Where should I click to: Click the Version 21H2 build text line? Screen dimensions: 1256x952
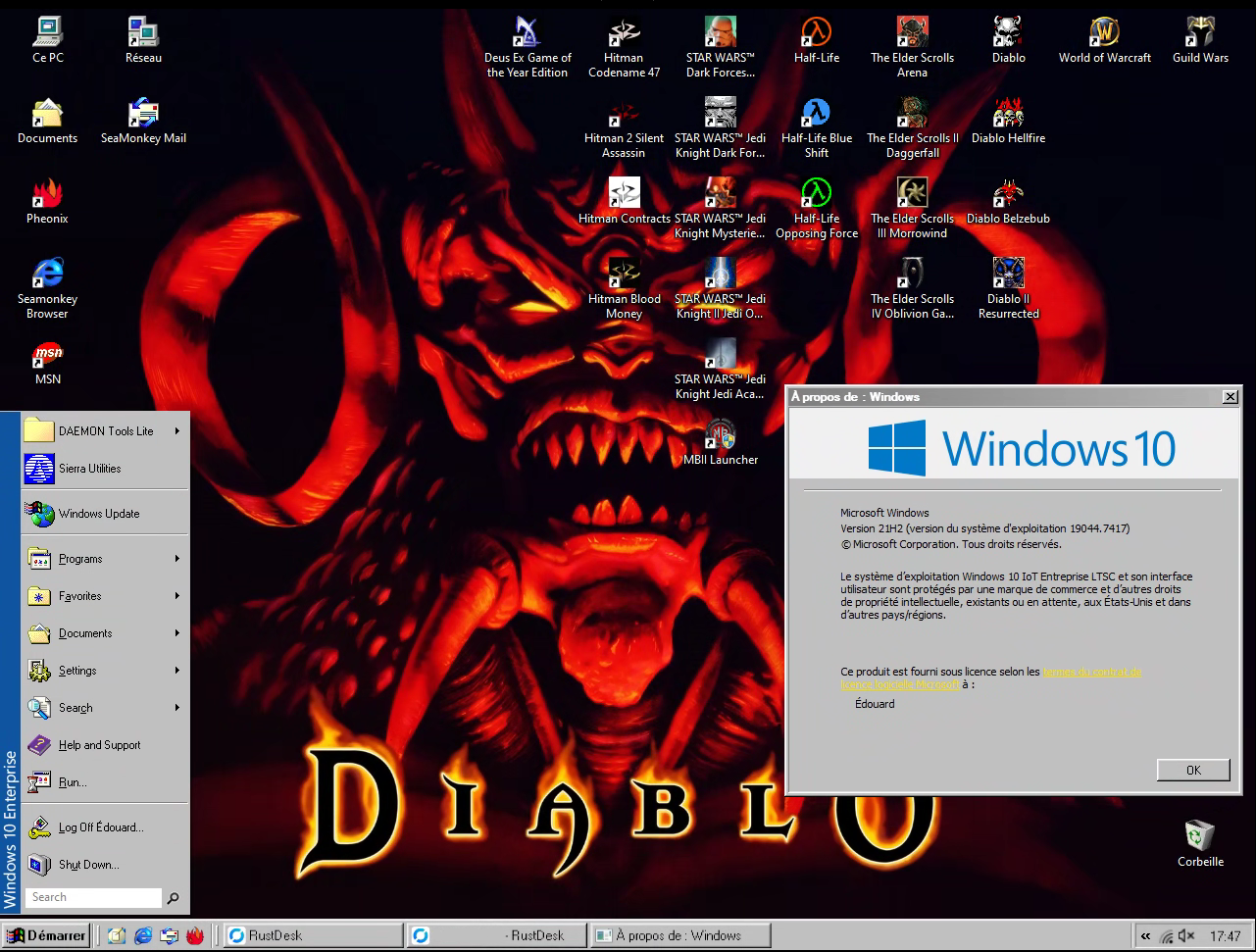point(984,528)
